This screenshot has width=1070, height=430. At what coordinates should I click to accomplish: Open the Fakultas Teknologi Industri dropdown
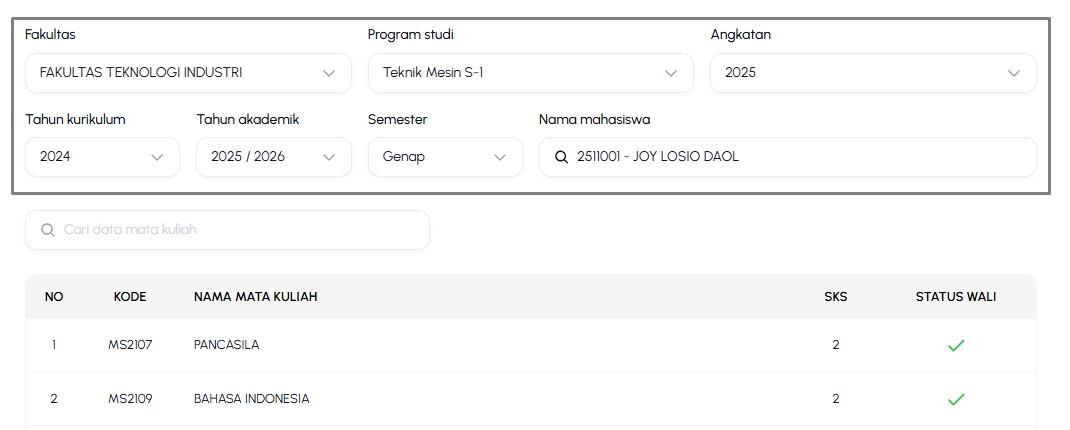click(x=188, y=73)
